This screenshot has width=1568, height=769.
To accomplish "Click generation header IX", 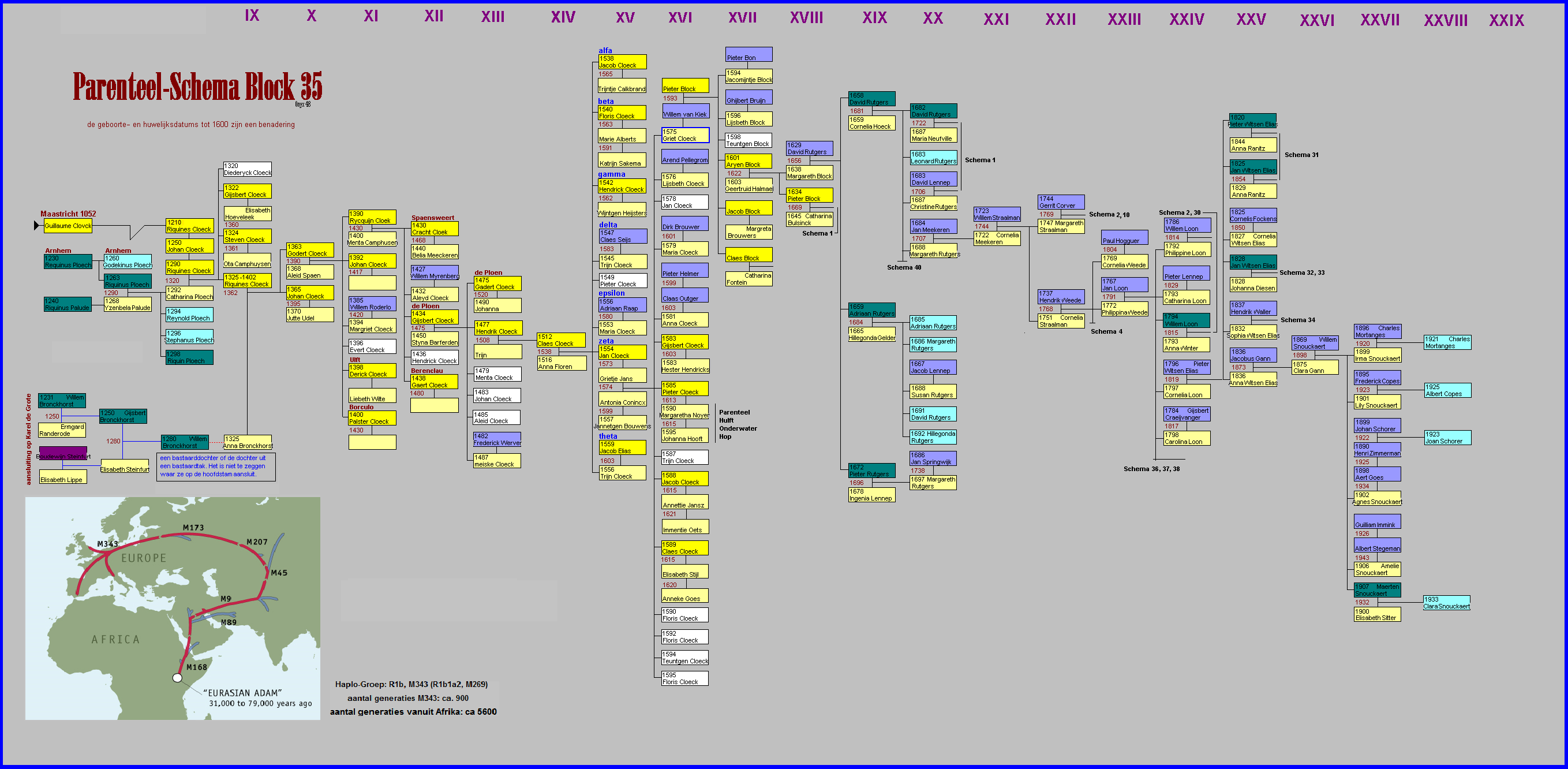I will pos(252,16).
